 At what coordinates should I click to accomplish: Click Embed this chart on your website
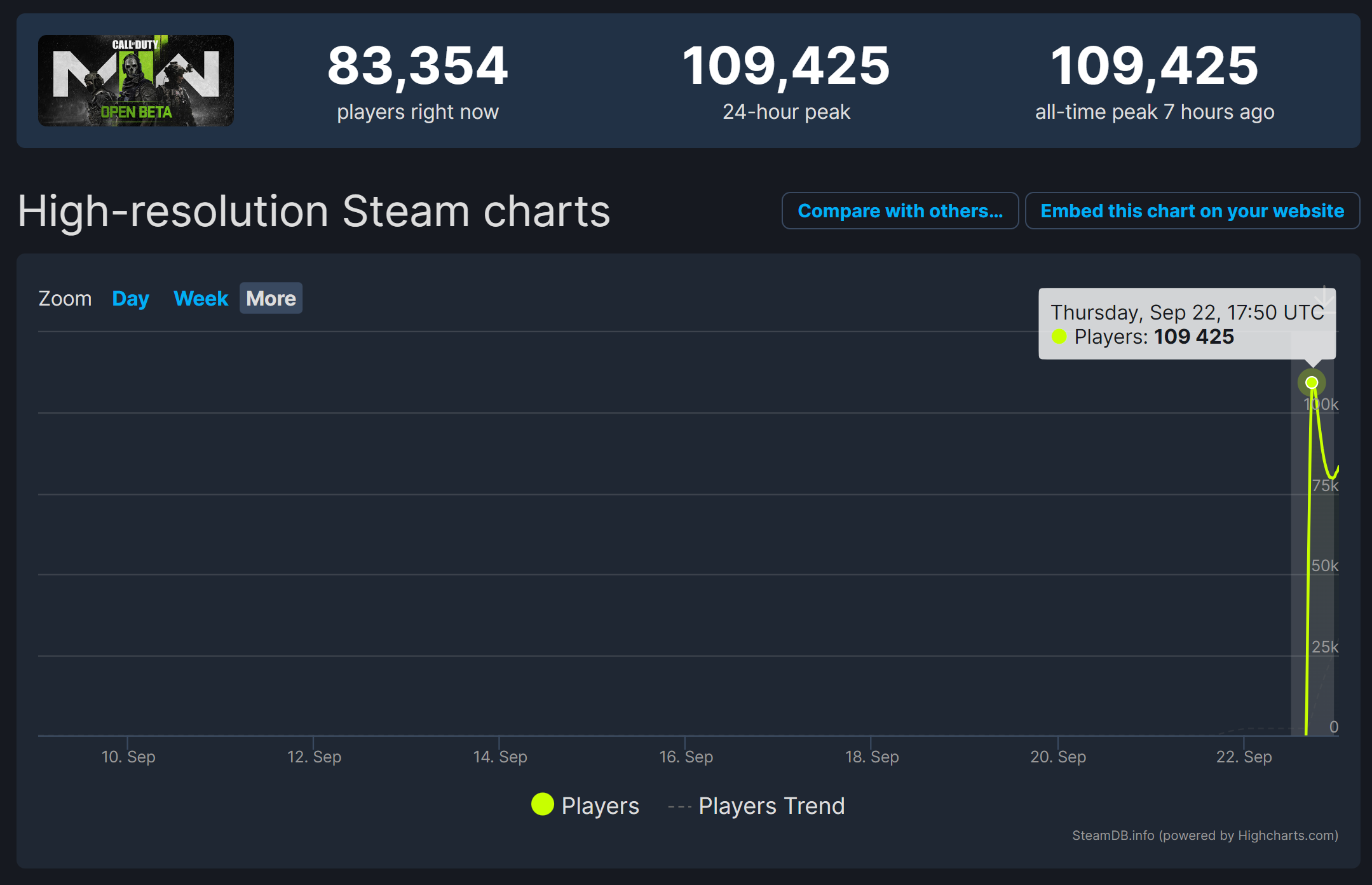[1192, 211]
